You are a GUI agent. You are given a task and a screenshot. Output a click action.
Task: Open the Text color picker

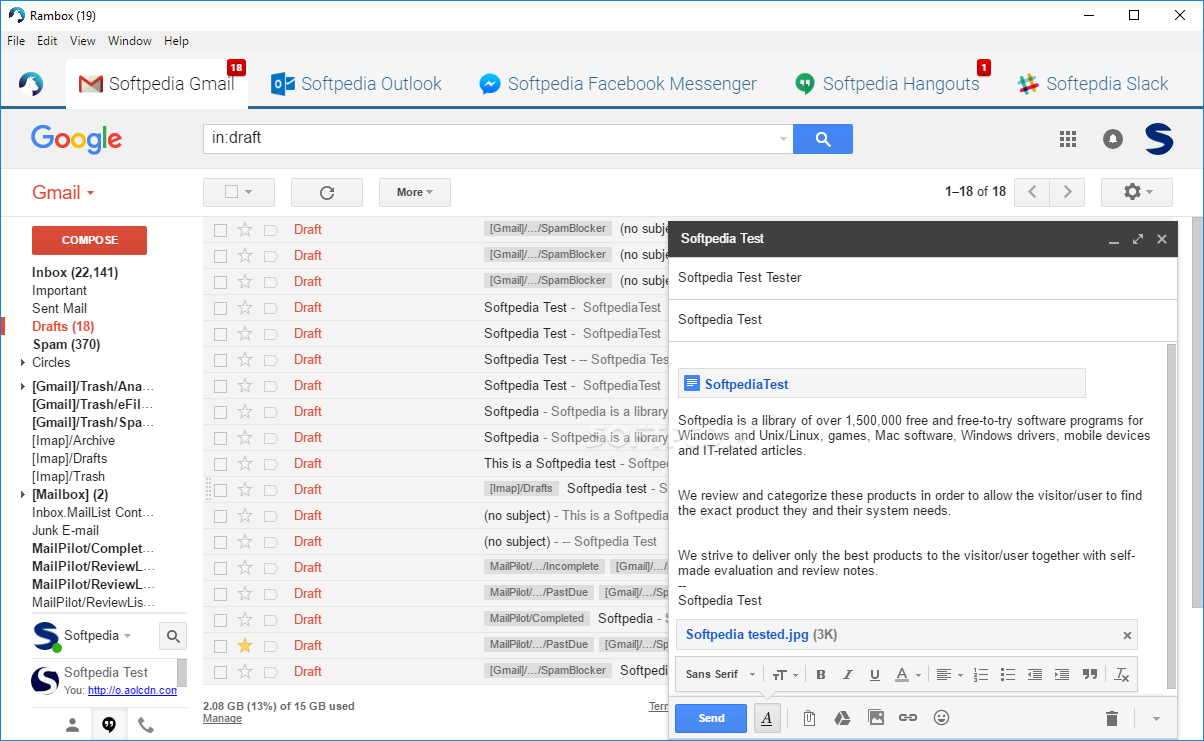coord(907,675)
